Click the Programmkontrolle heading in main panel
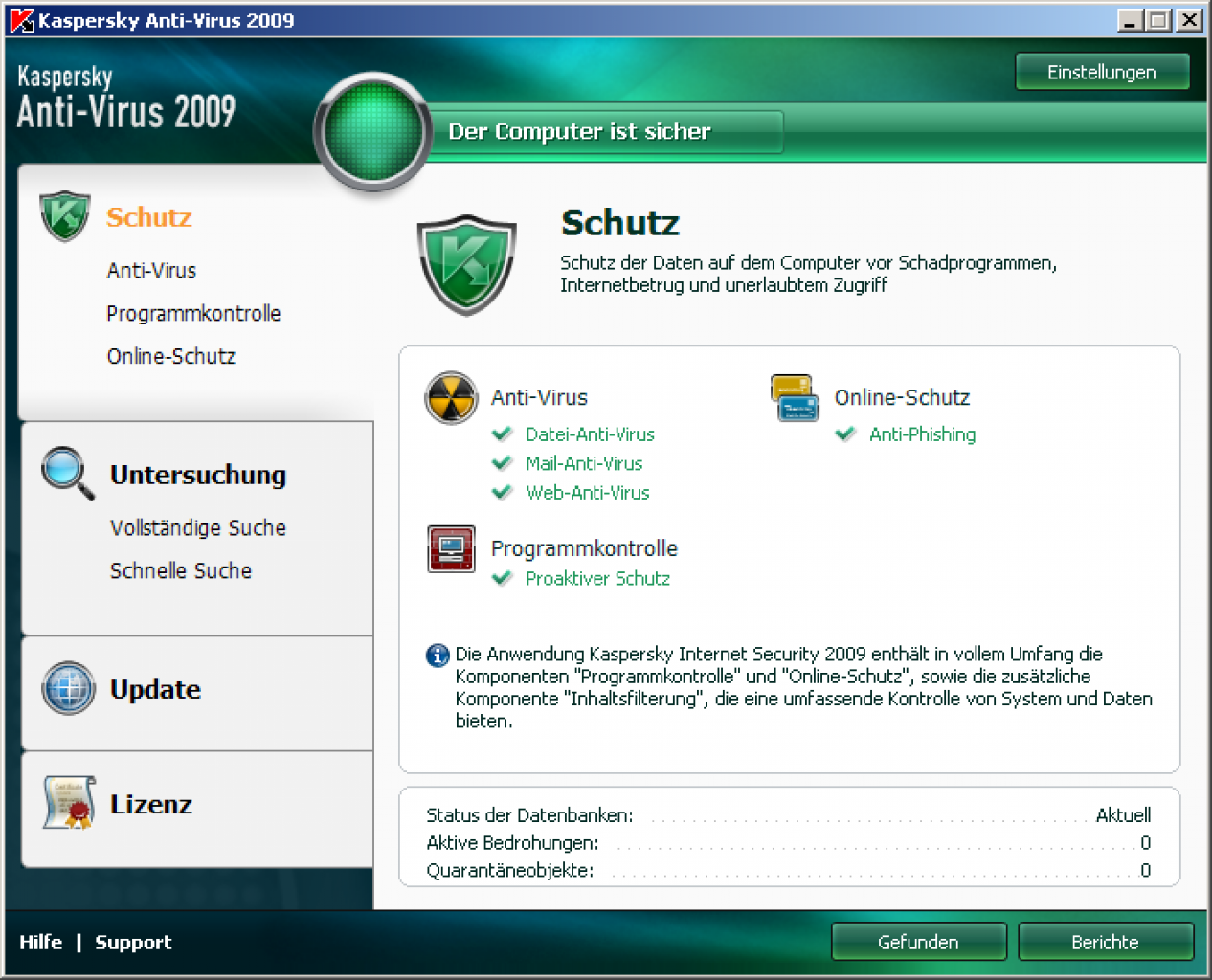This screenshot has width=1212, height=980. coord(584,548)
